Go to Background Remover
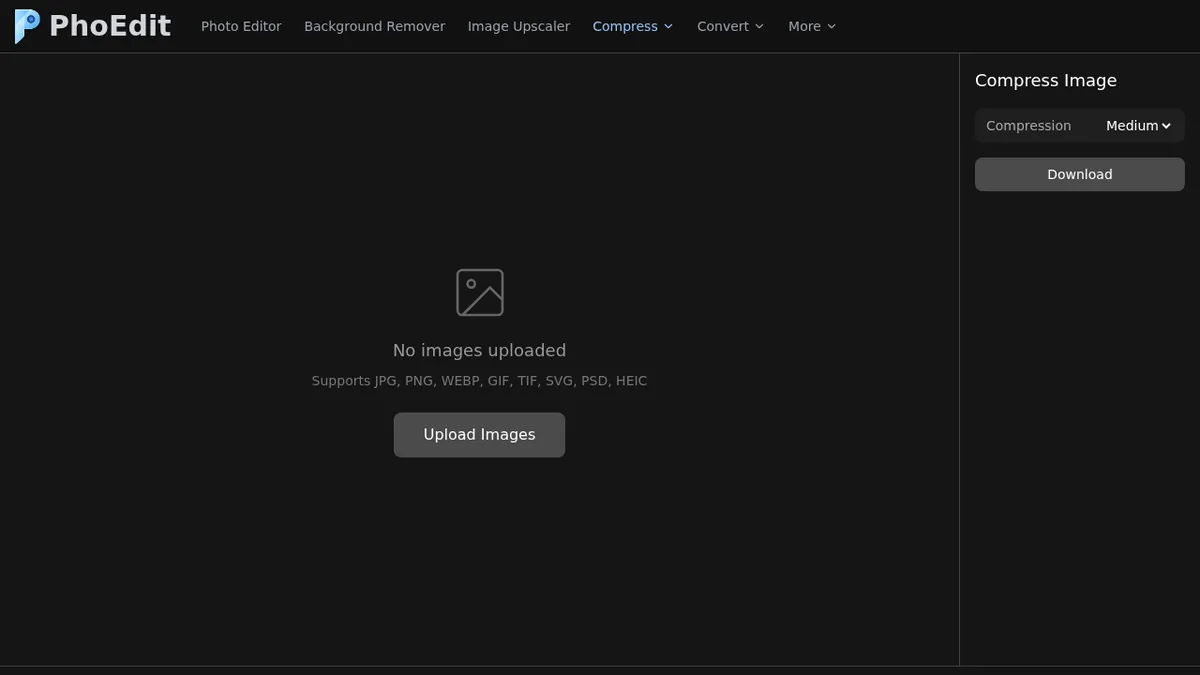The height and width of the screenshot is (675, 1200). [375, 26]
